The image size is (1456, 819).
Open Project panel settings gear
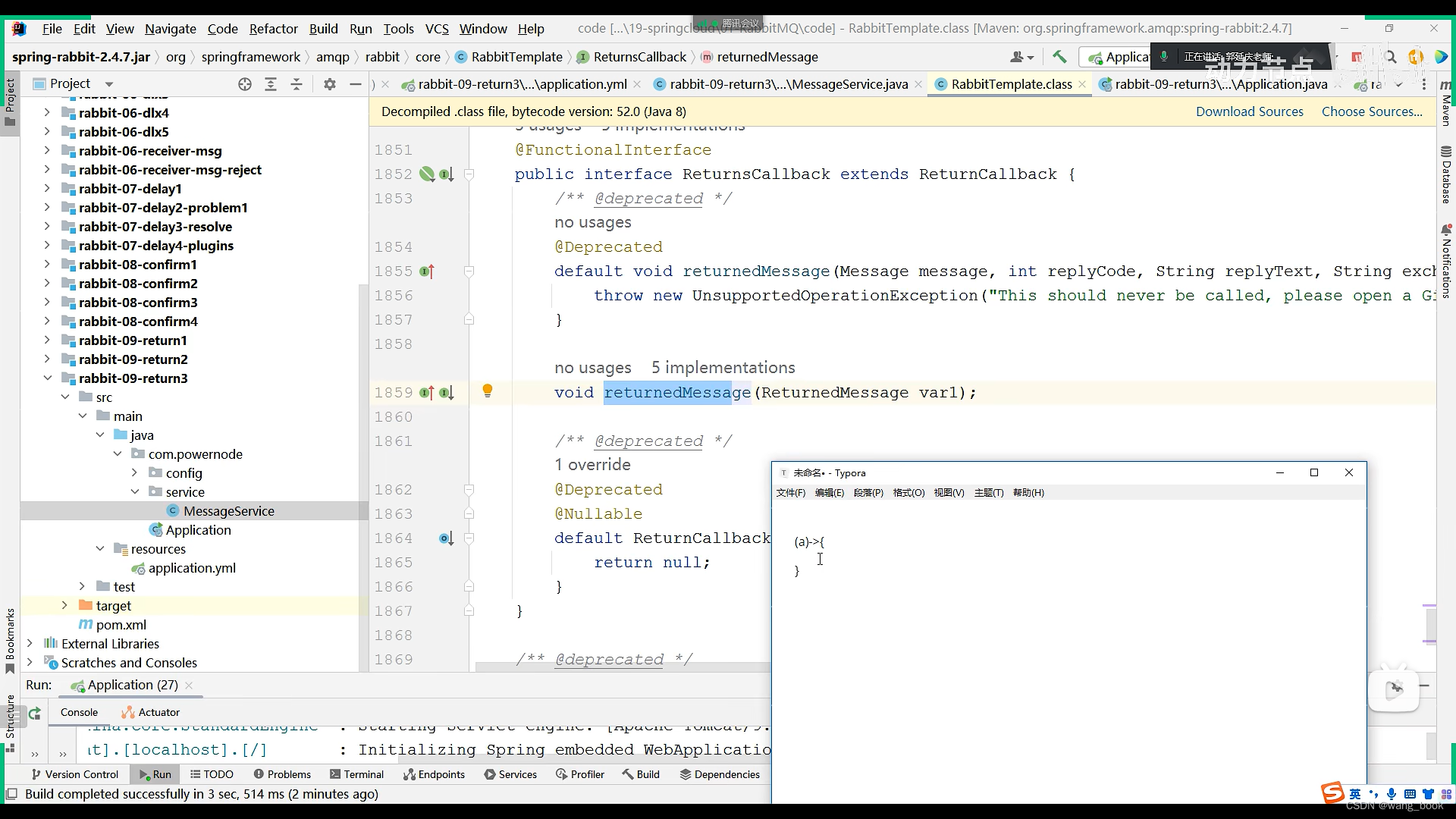(329, 84)
